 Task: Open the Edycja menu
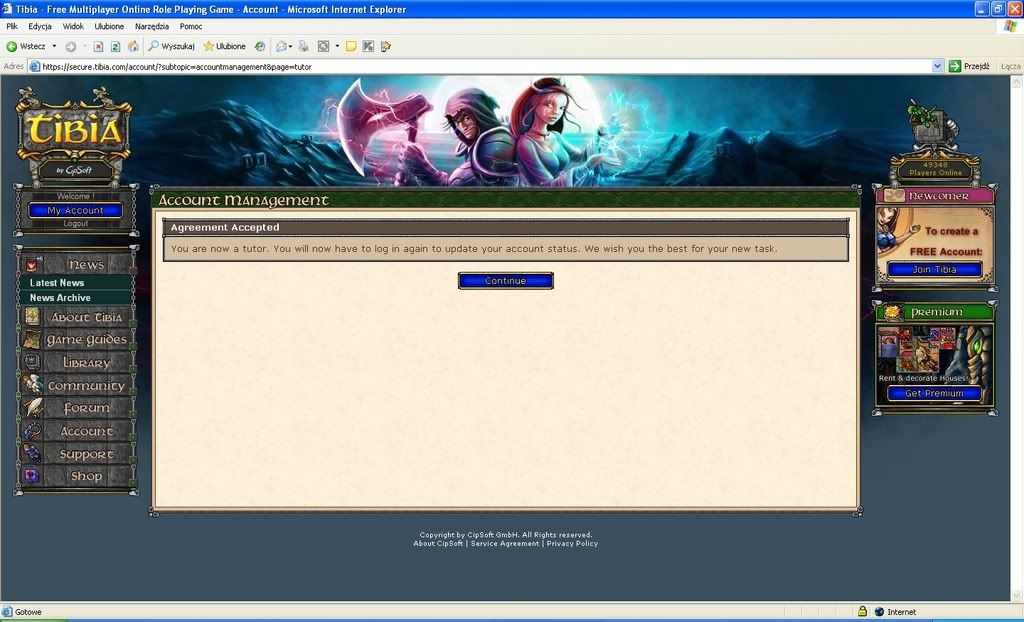[40, 27]
